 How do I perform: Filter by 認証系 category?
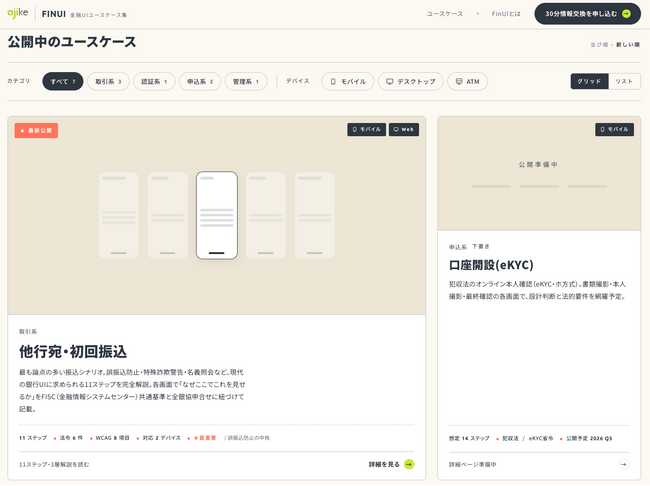point(154,81)
